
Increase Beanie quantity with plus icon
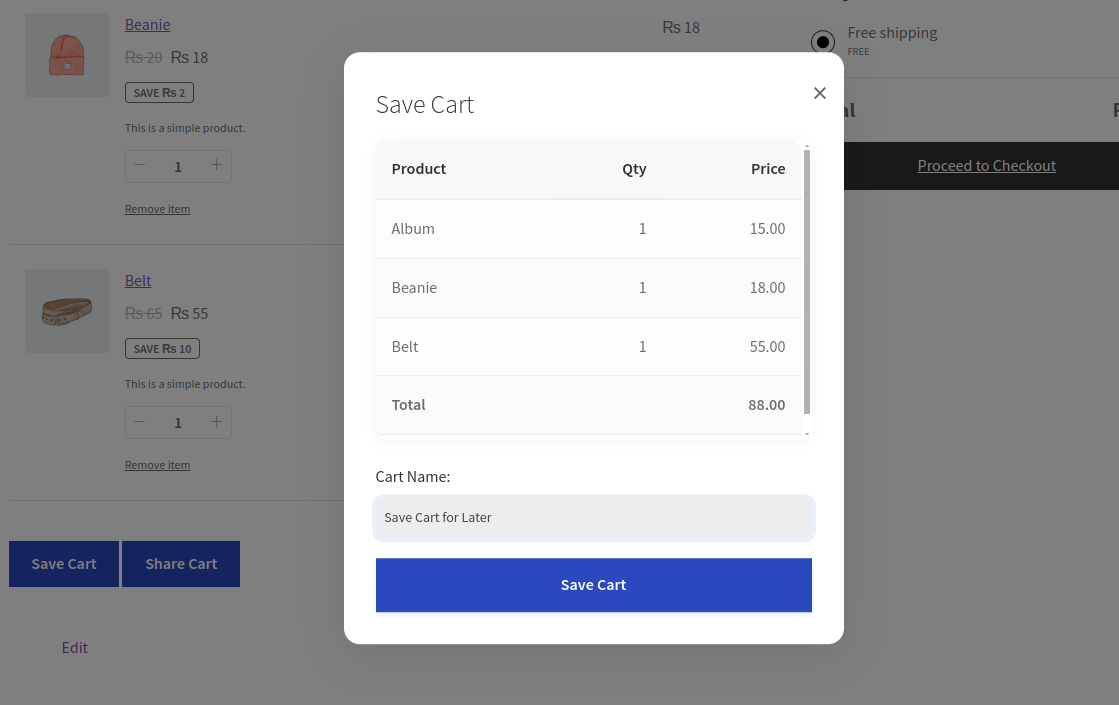click(x=216, y=166)
